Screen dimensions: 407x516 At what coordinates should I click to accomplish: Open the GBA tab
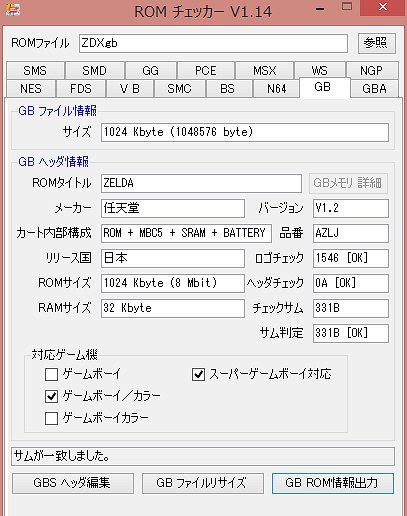374,89
